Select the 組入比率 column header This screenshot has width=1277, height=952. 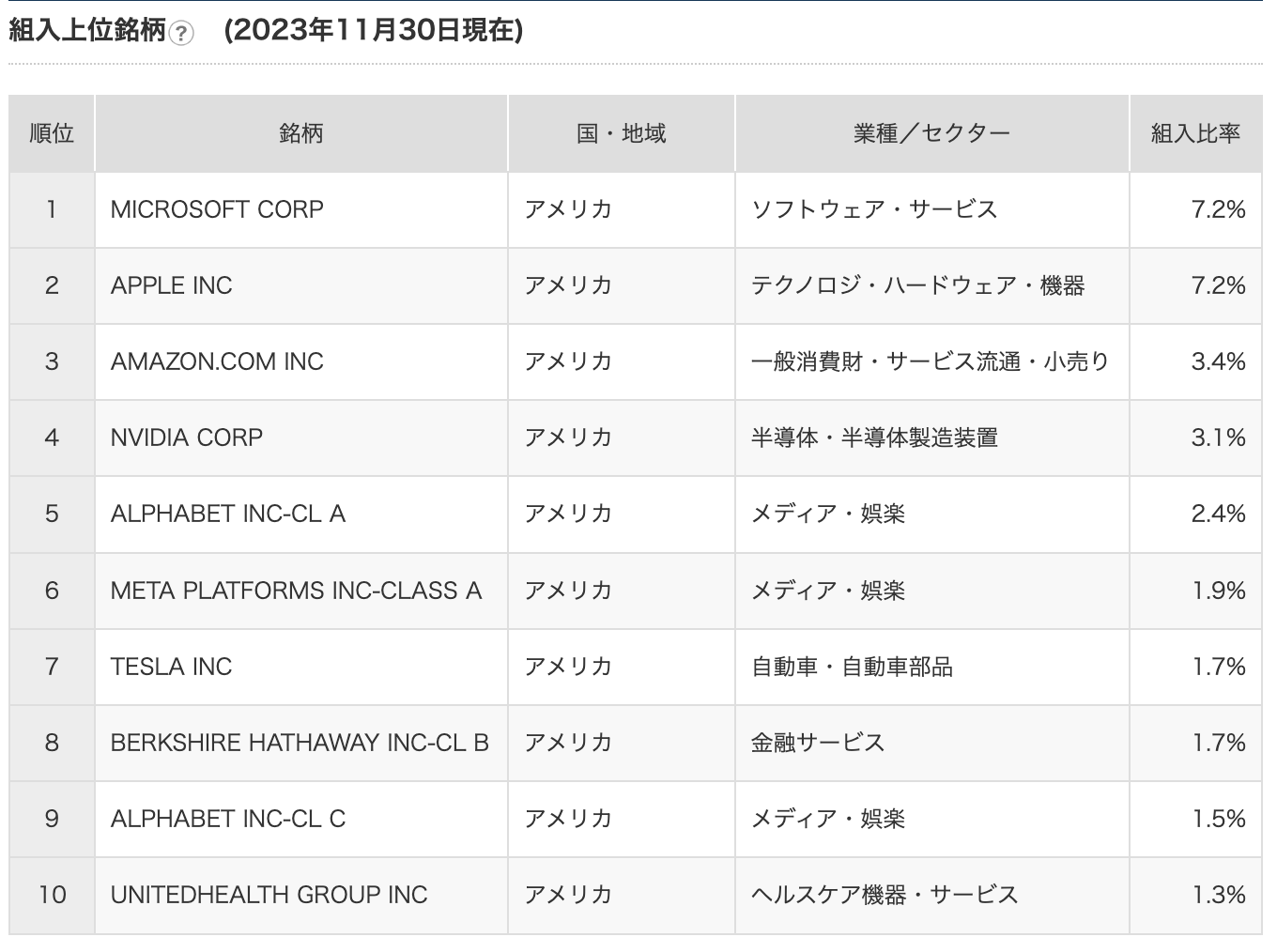point(1196,133)
